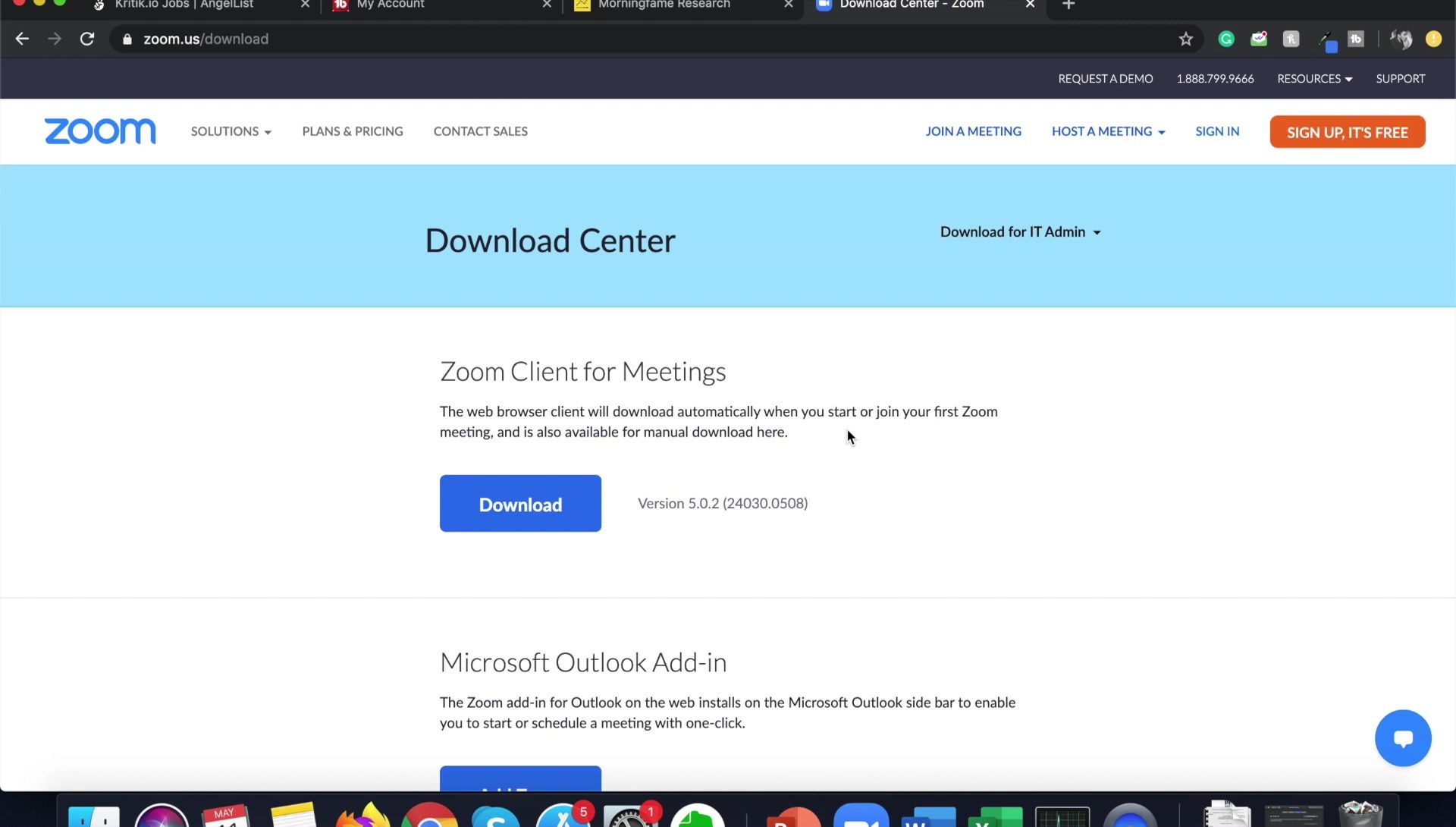Open the mail tracker envelope extension

[x=1259, y=39]
